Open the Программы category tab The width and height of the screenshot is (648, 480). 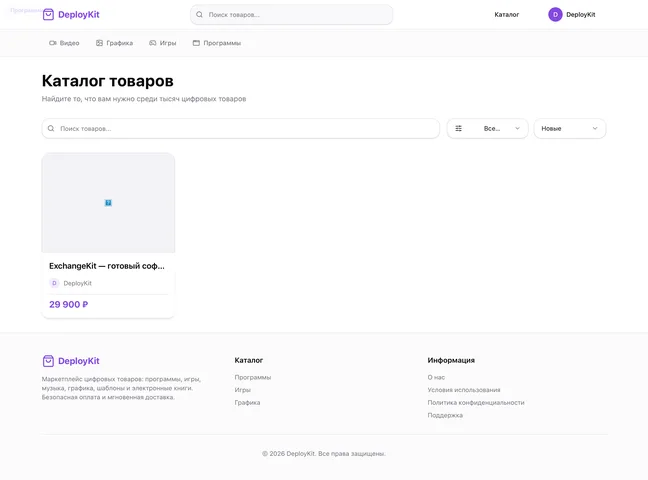point(217,43)
